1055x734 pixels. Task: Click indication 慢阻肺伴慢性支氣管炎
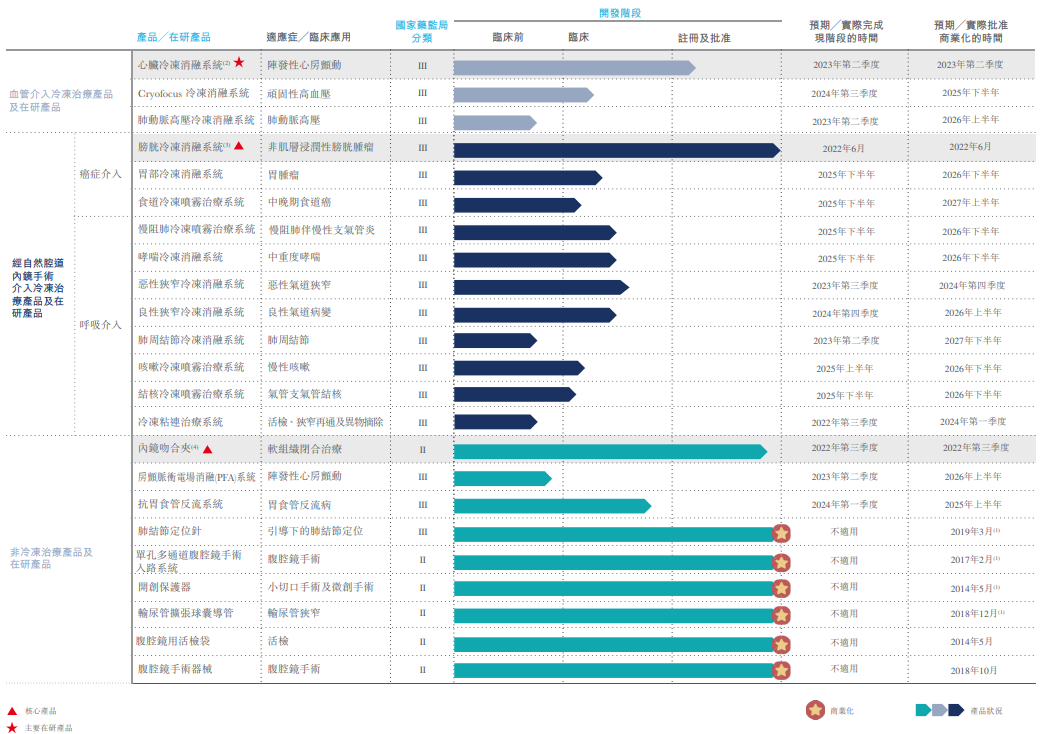(322, 230)
